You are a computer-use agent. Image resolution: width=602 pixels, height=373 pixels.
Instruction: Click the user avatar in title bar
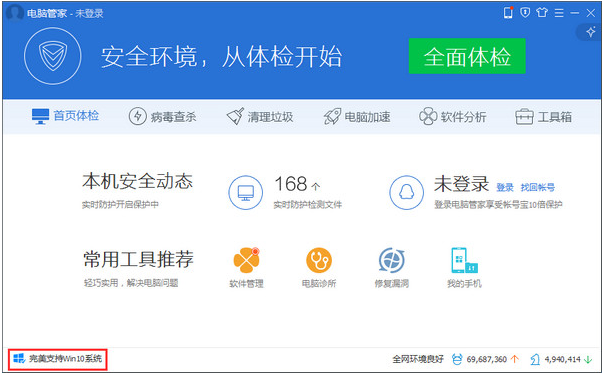(x=15, y=13)
